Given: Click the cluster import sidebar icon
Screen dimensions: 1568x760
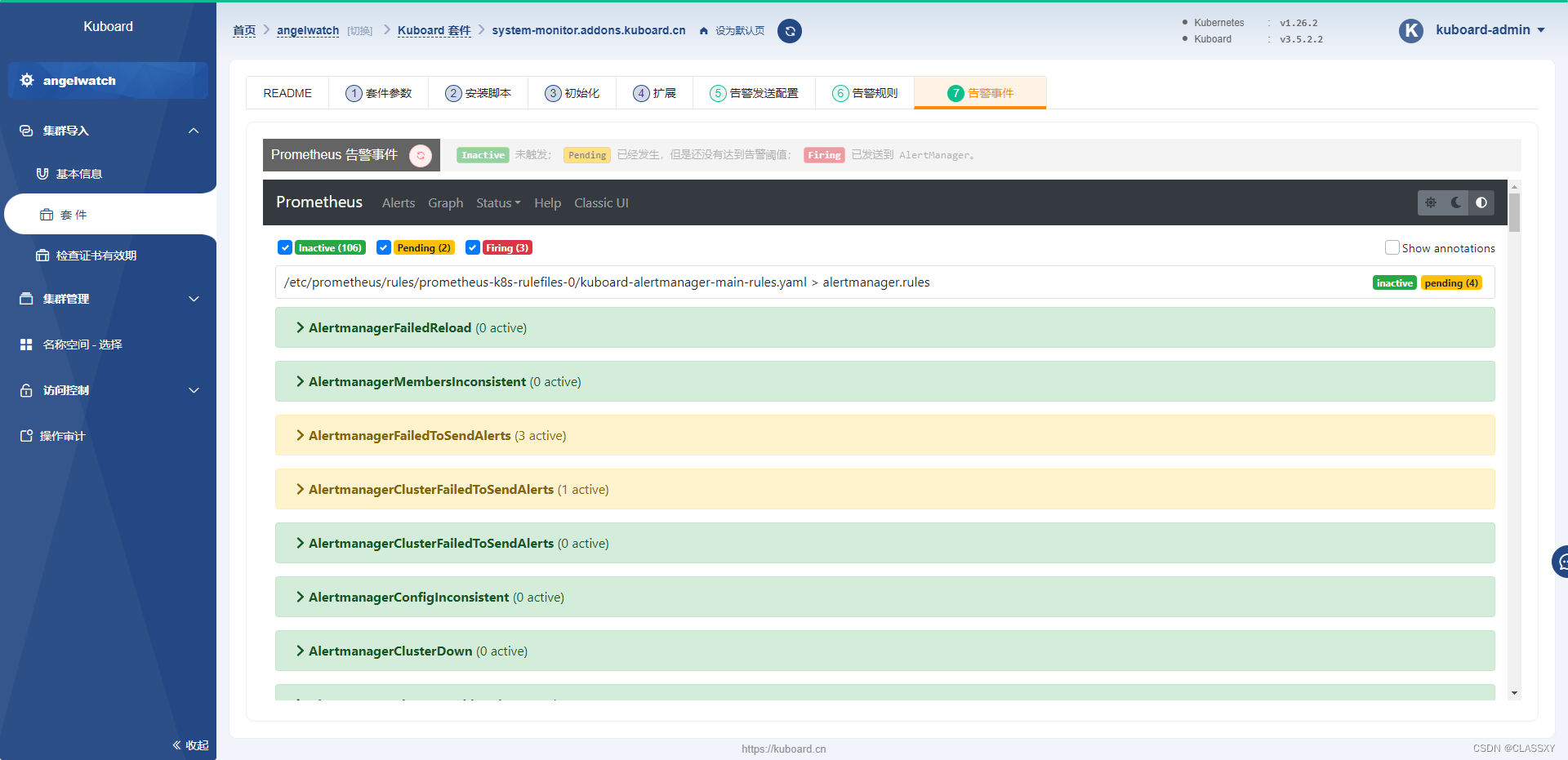Looking at the screenshot, I should (26, 131).
